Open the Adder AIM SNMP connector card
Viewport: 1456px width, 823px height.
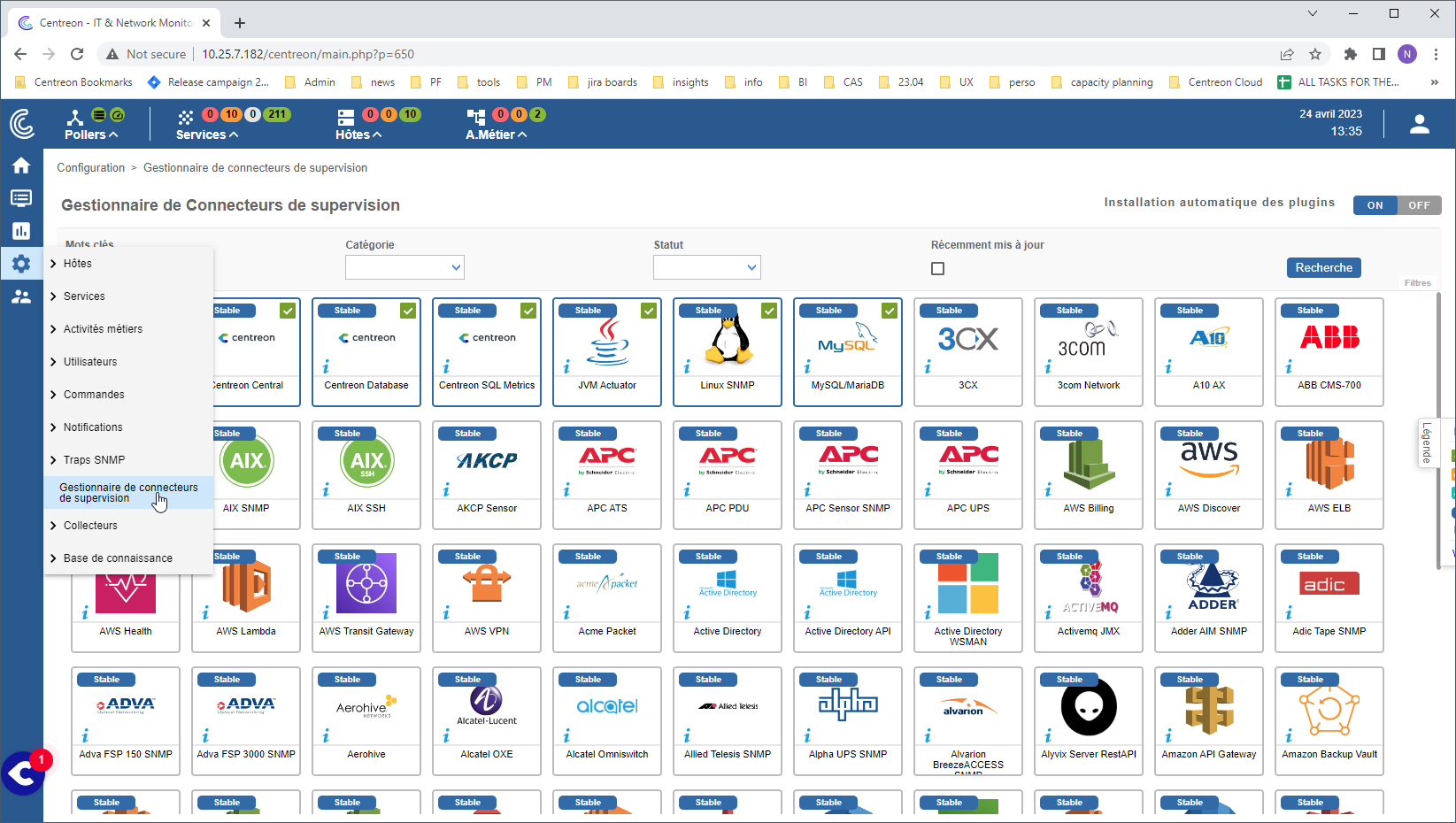coord(1209,598)
